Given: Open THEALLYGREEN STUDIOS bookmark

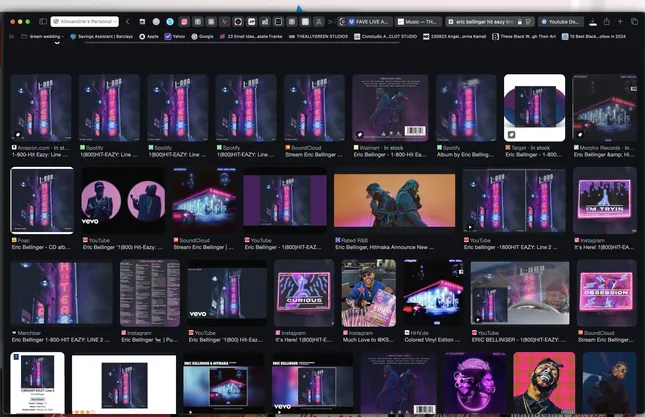Looking at the screenshot, I should click(318, 36).
